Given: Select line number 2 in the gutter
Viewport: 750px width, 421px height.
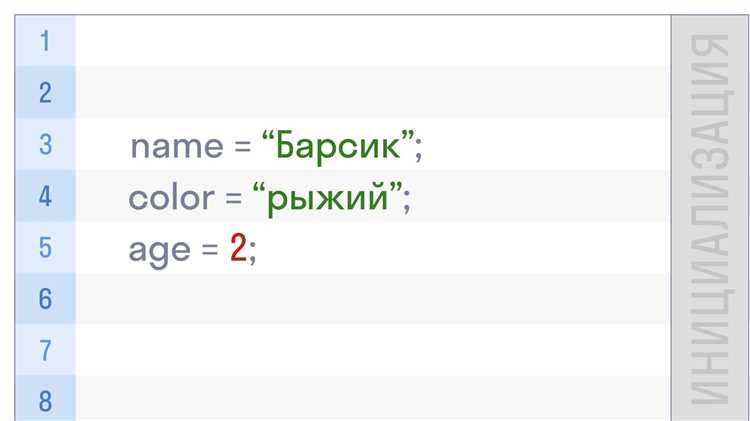Looking at the screenshot, I should click(x=45, y=92).
